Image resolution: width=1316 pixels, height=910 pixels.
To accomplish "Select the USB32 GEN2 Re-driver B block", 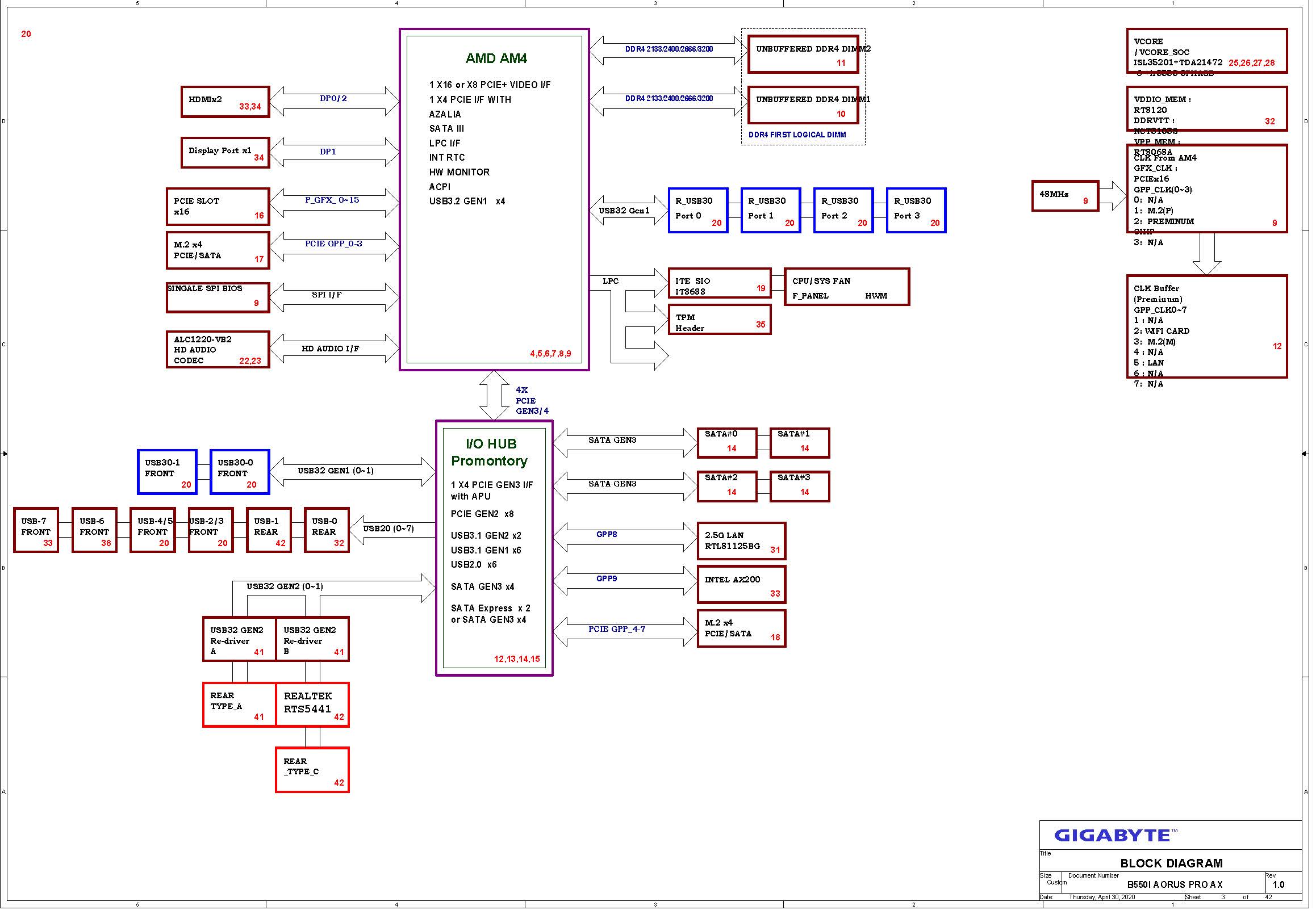I will click(x=312, y=639).
